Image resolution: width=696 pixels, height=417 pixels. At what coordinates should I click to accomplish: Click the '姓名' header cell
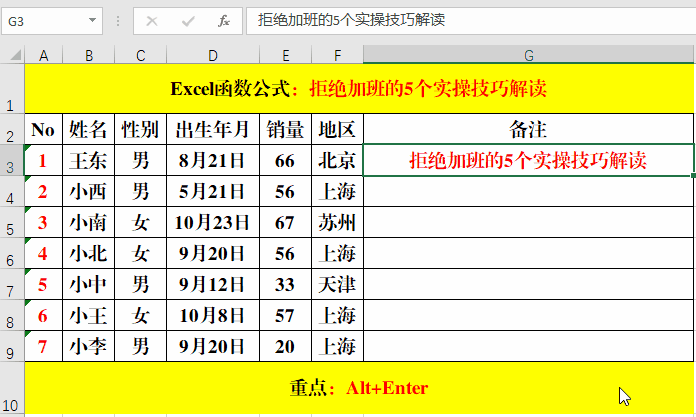point(89,129)
